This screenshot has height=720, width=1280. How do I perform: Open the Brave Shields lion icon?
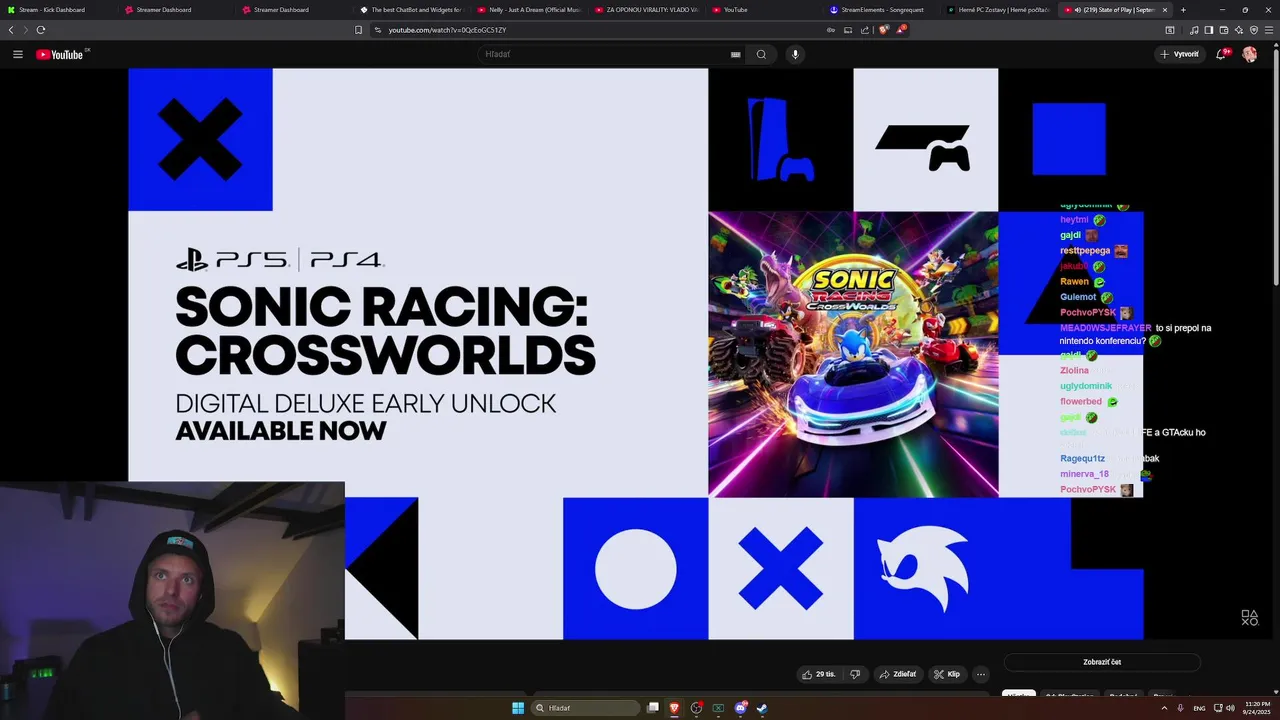click(x=883, y=30)
